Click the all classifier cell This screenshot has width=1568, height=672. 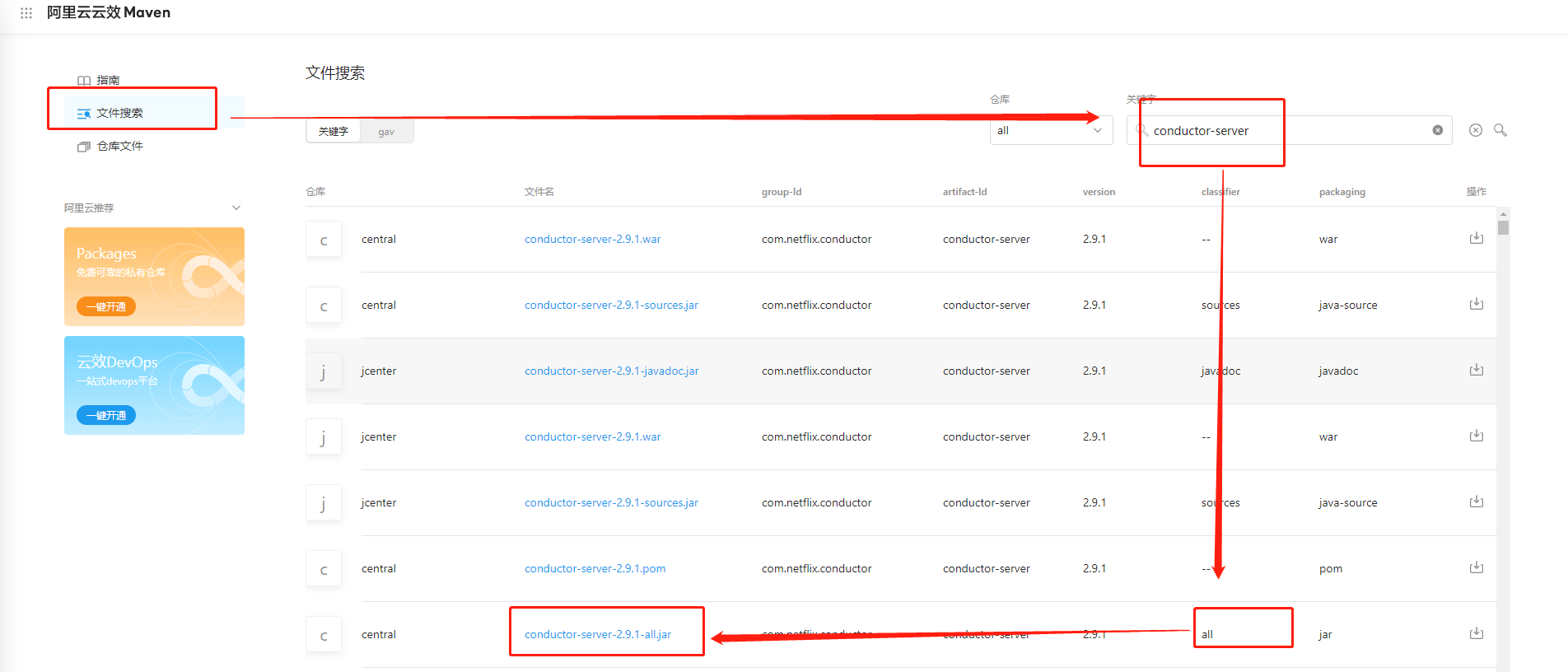1207,634
